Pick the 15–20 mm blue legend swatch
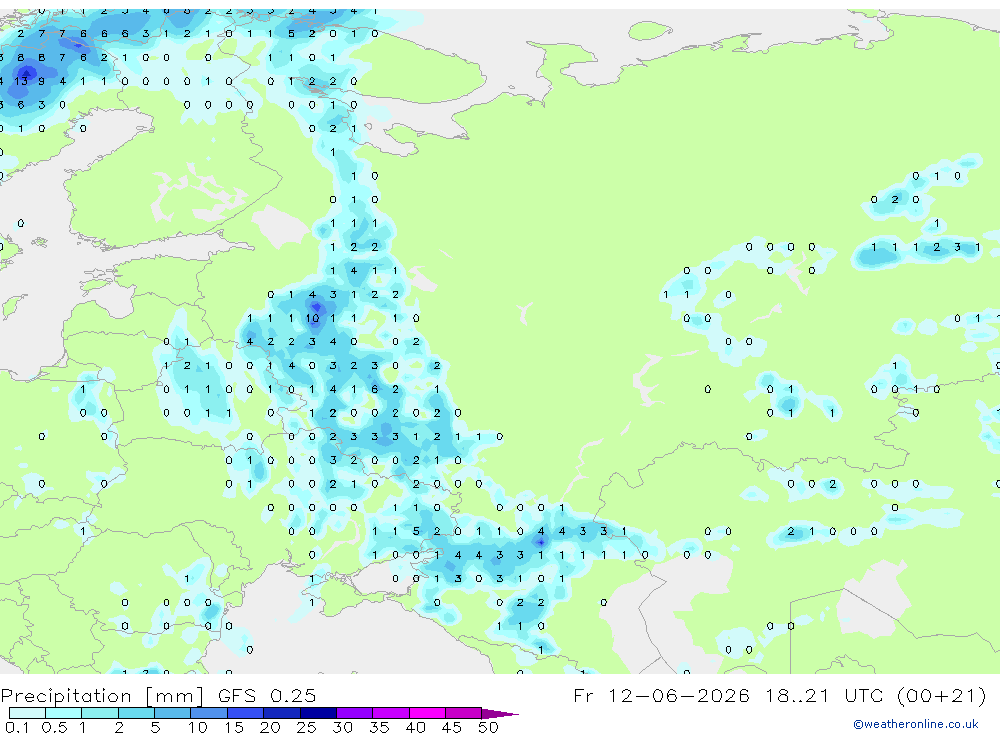Screen dimensions: 1000x733 click(x=246, y=713)
